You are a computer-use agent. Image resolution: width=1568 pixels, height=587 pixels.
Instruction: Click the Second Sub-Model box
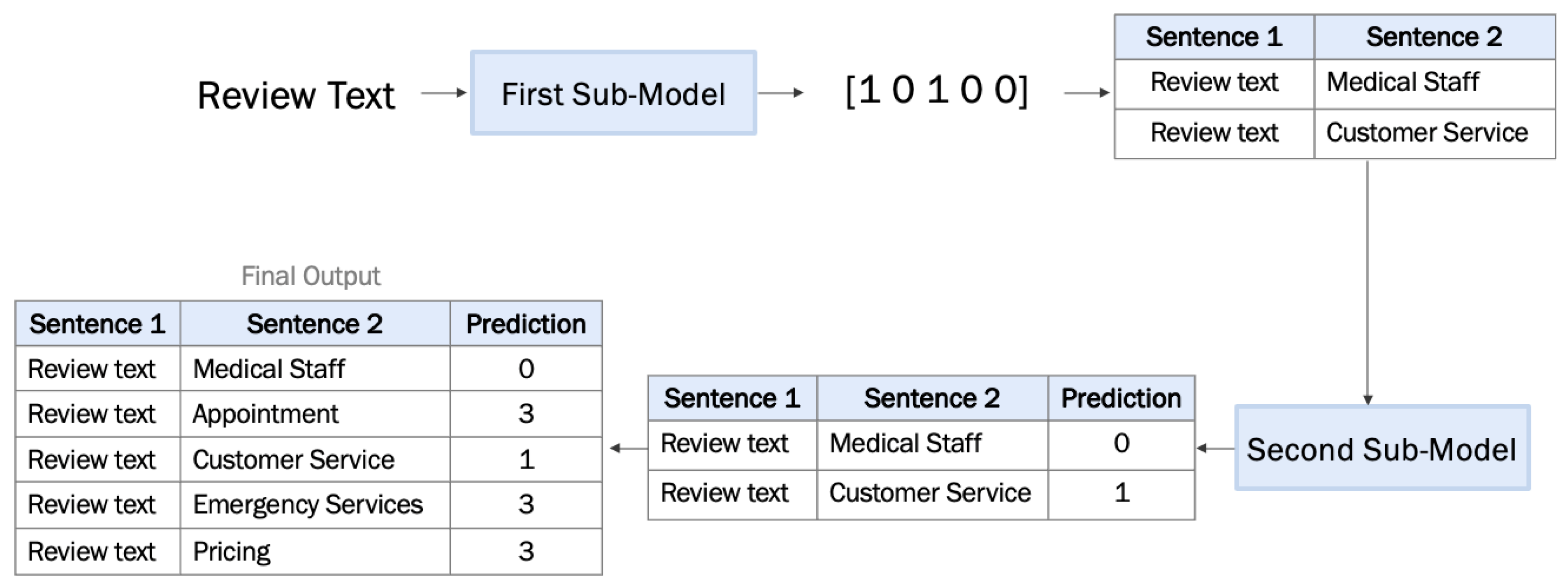pyautogui.click(x=1382, y=449)
